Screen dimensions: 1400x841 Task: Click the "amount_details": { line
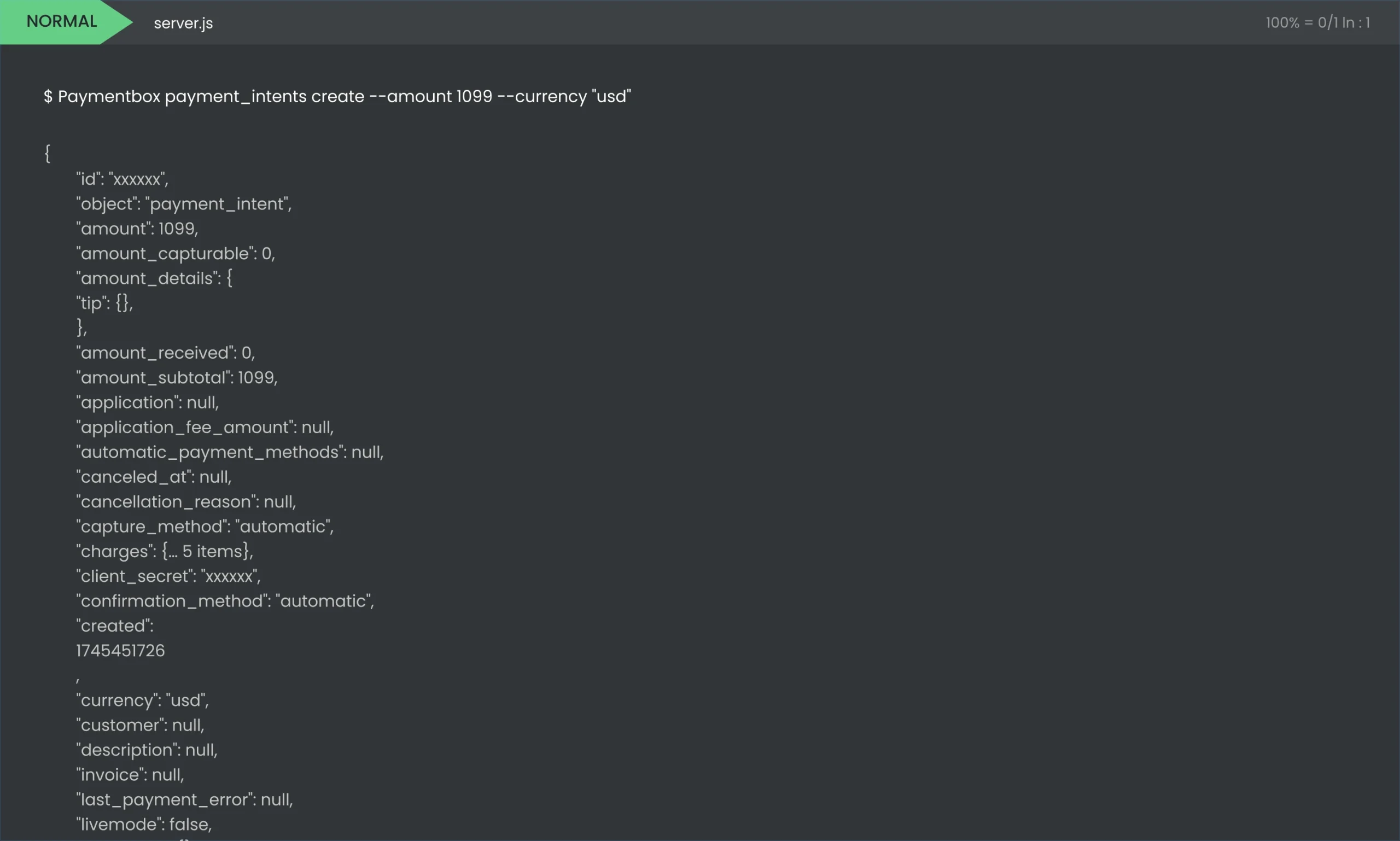click(154, 278)
